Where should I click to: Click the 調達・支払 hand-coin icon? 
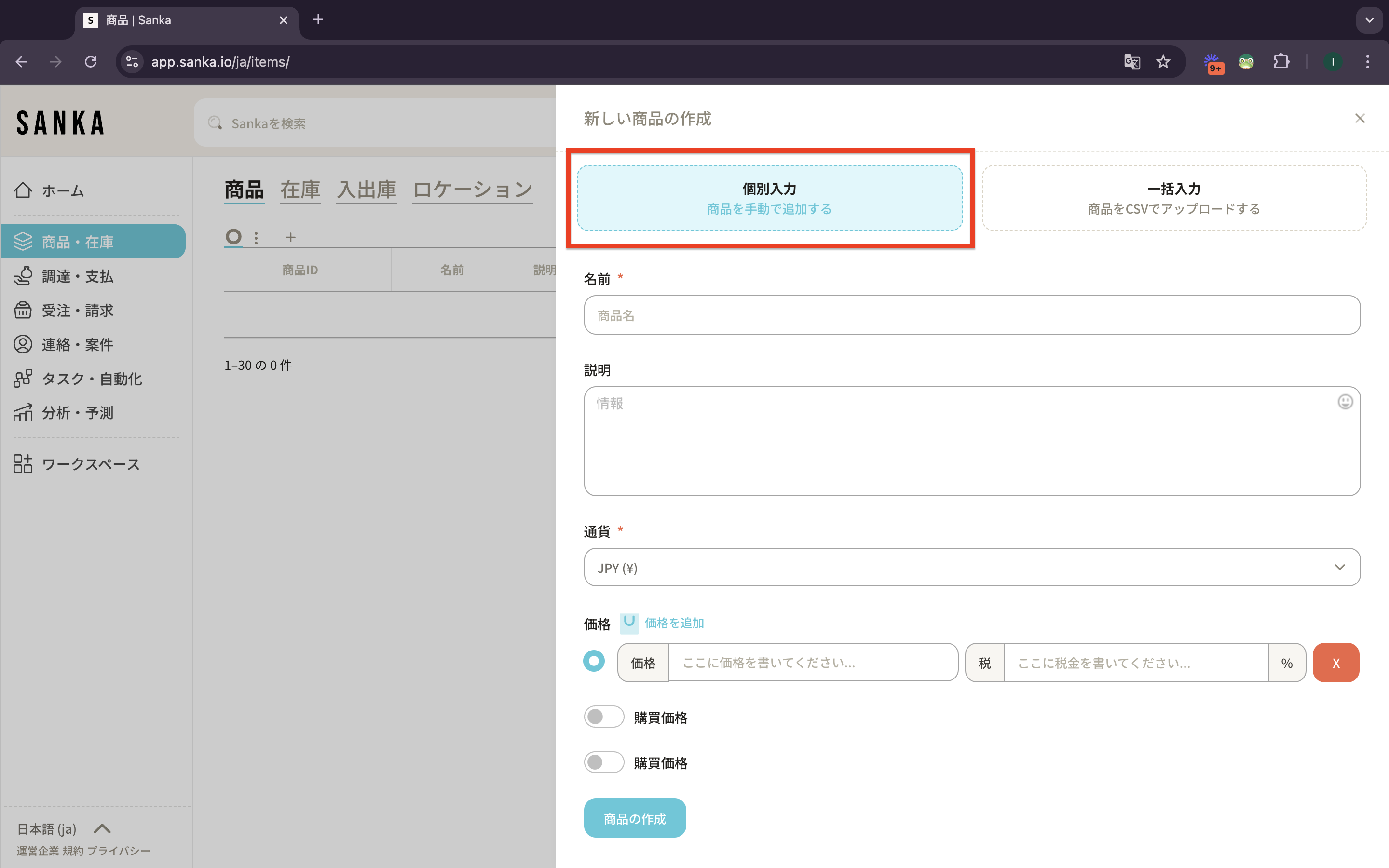point(23,276)
